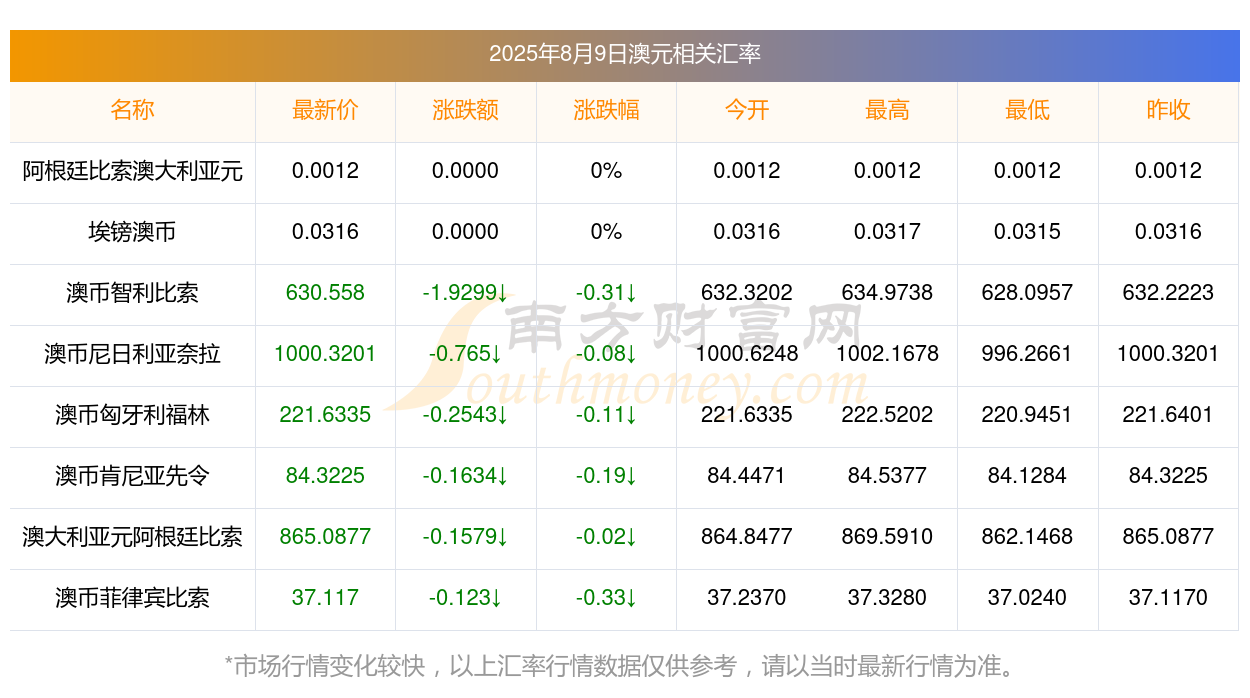Click the high value 869.5910
1250x698 pixels.
tap(887, 537)
